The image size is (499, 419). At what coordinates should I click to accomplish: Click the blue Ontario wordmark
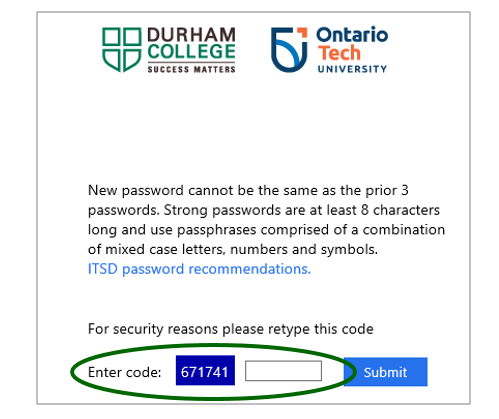tap(352, 35)
